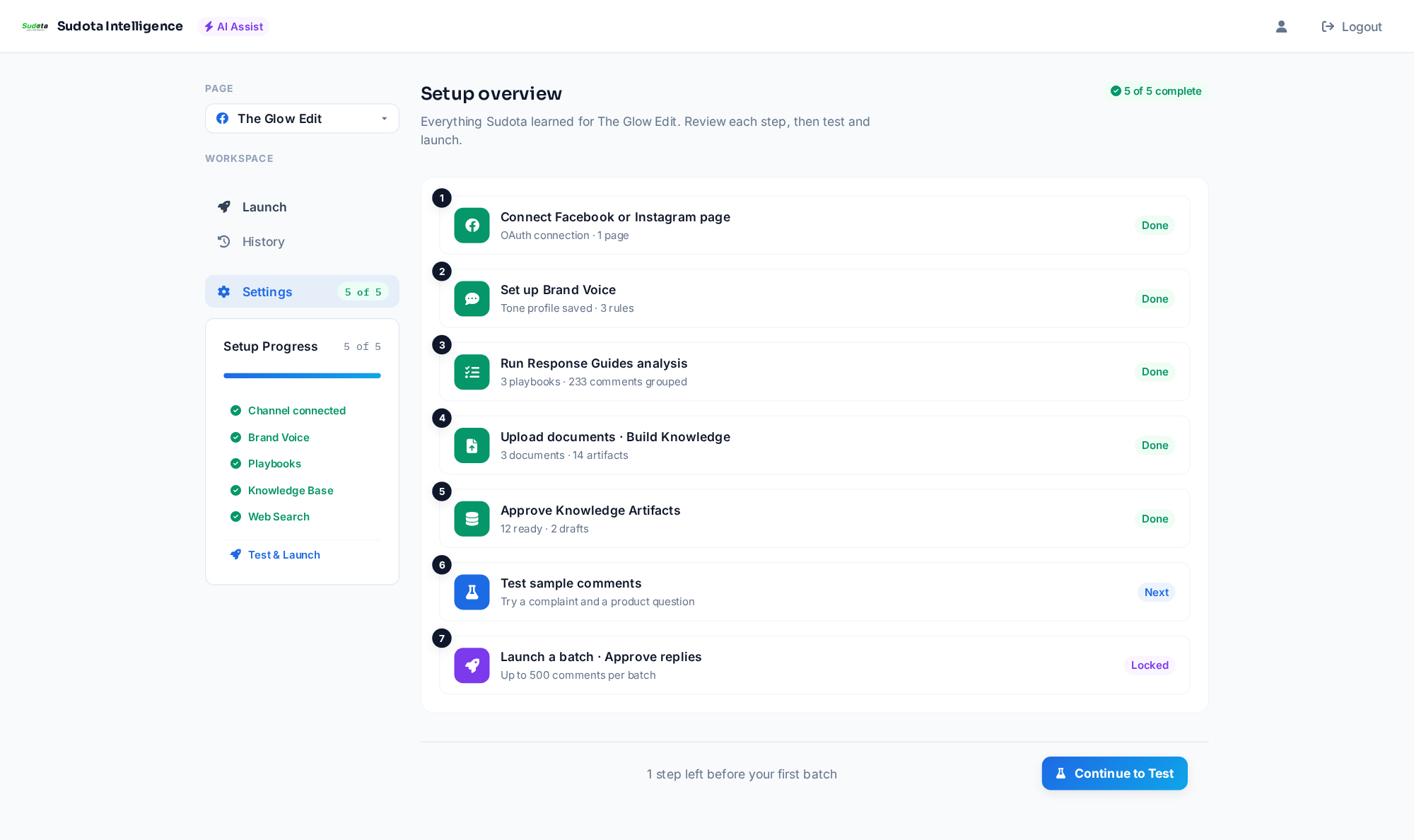Click the Facebook icon on step 1
This screenshot has width=1414, height=840.
coord(472,225)
